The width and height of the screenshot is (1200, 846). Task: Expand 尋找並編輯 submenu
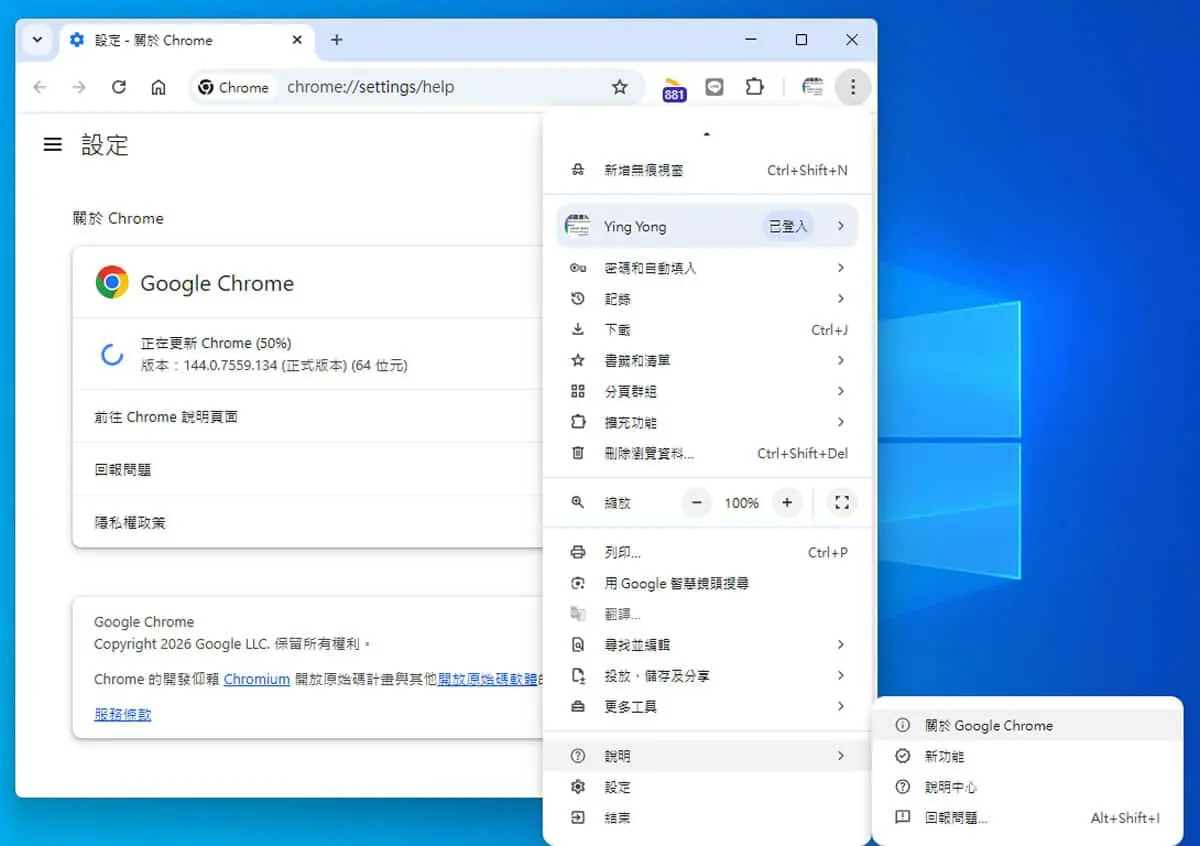click(x=708, y=645)
